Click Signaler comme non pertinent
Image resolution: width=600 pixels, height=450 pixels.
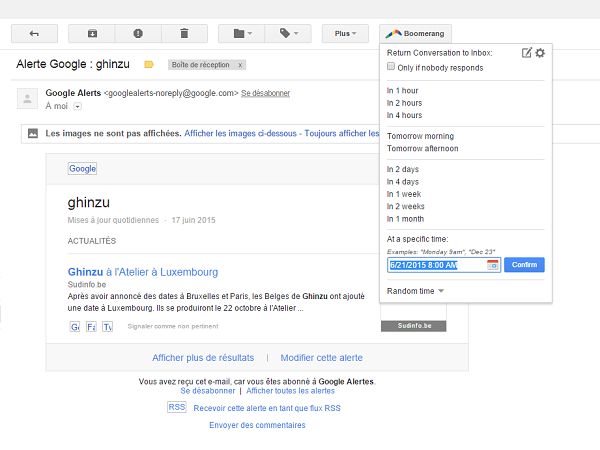tap(173, 326)
